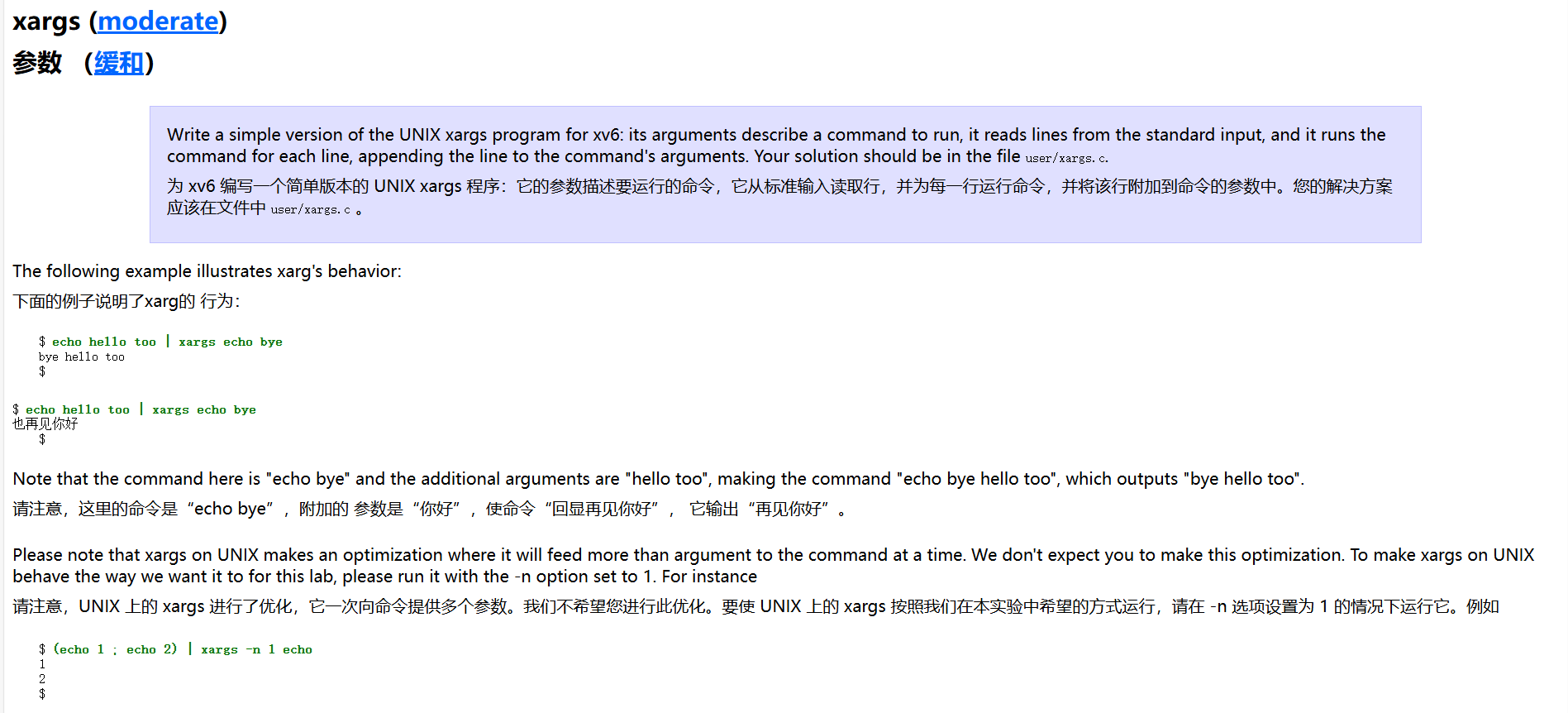
Task: Click the output line '2' in the last example
Action: [x=42, y=679]
